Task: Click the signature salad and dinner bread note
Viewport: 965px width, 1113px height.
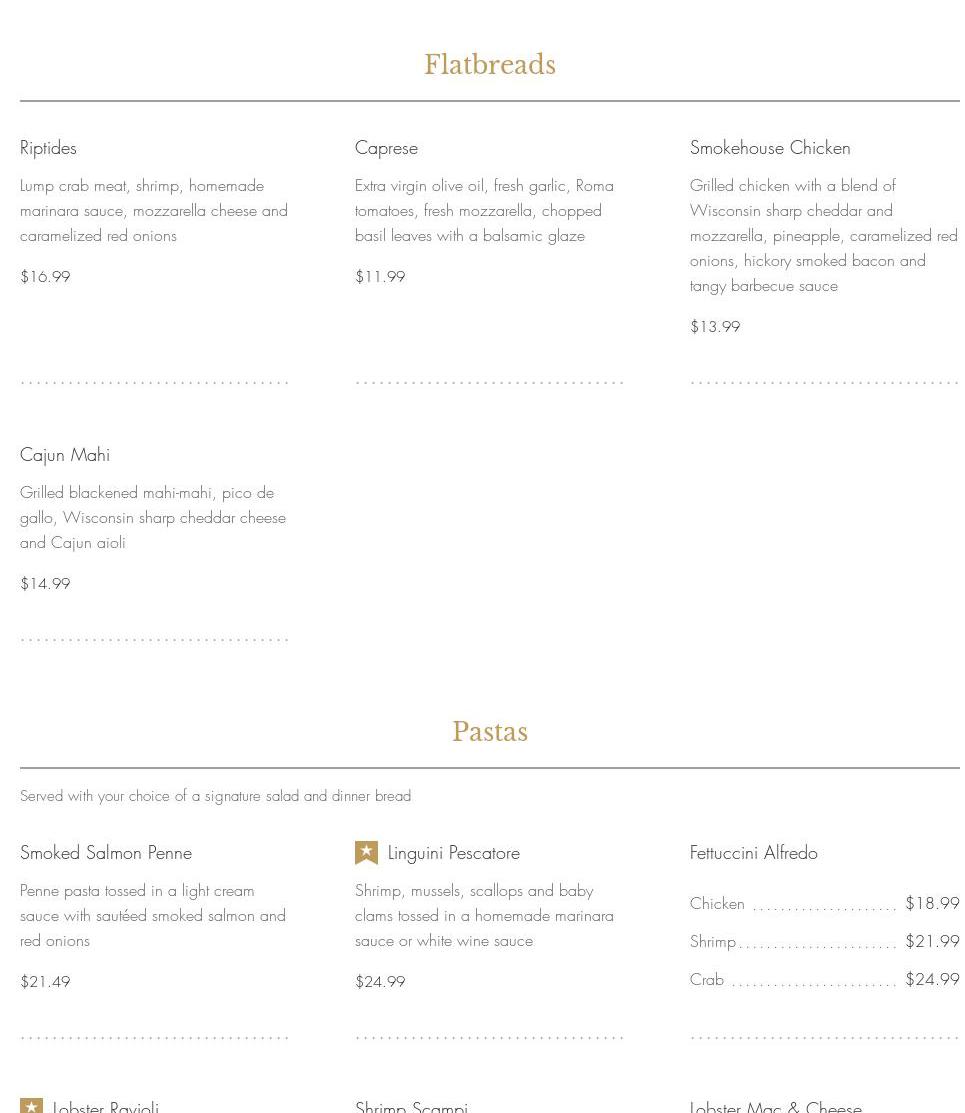Action: pyautogui.click(x=215, y=796)
